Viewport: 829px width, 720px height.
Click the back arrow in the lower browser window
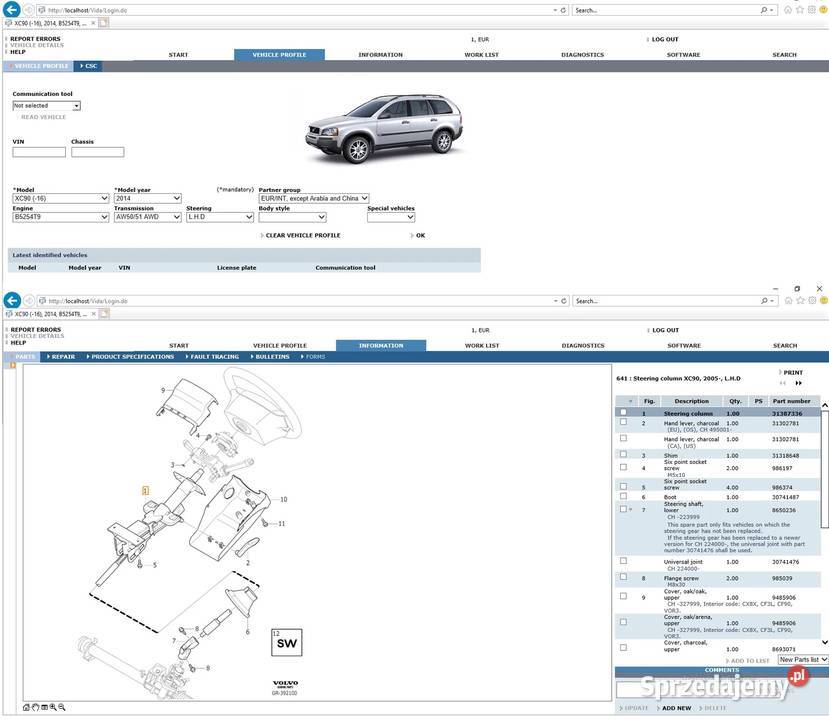12,300
